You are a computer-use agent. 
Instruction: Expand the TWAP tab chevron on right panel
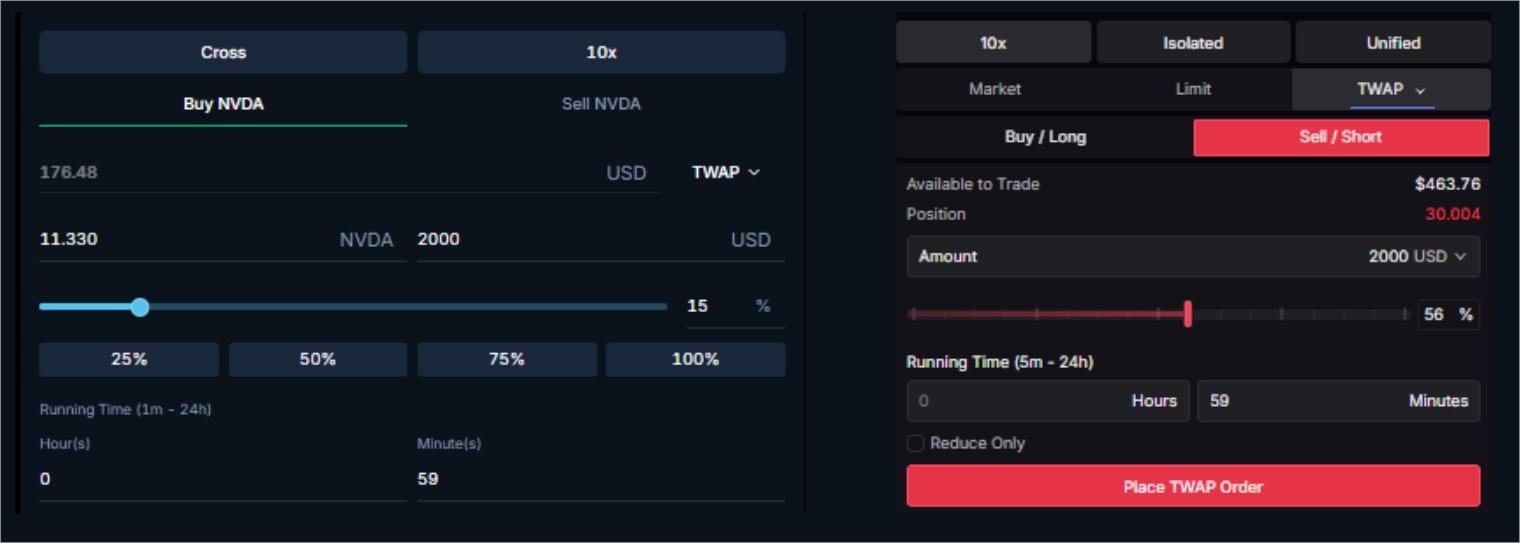click(1421, 90)
